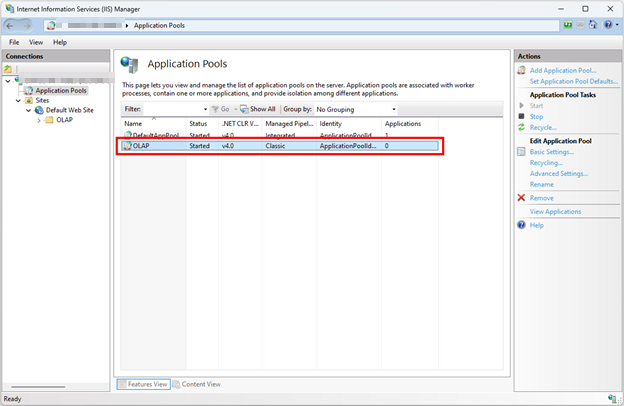
Task: Click Add Application Pool link
Action: click(x=563, y=70)
